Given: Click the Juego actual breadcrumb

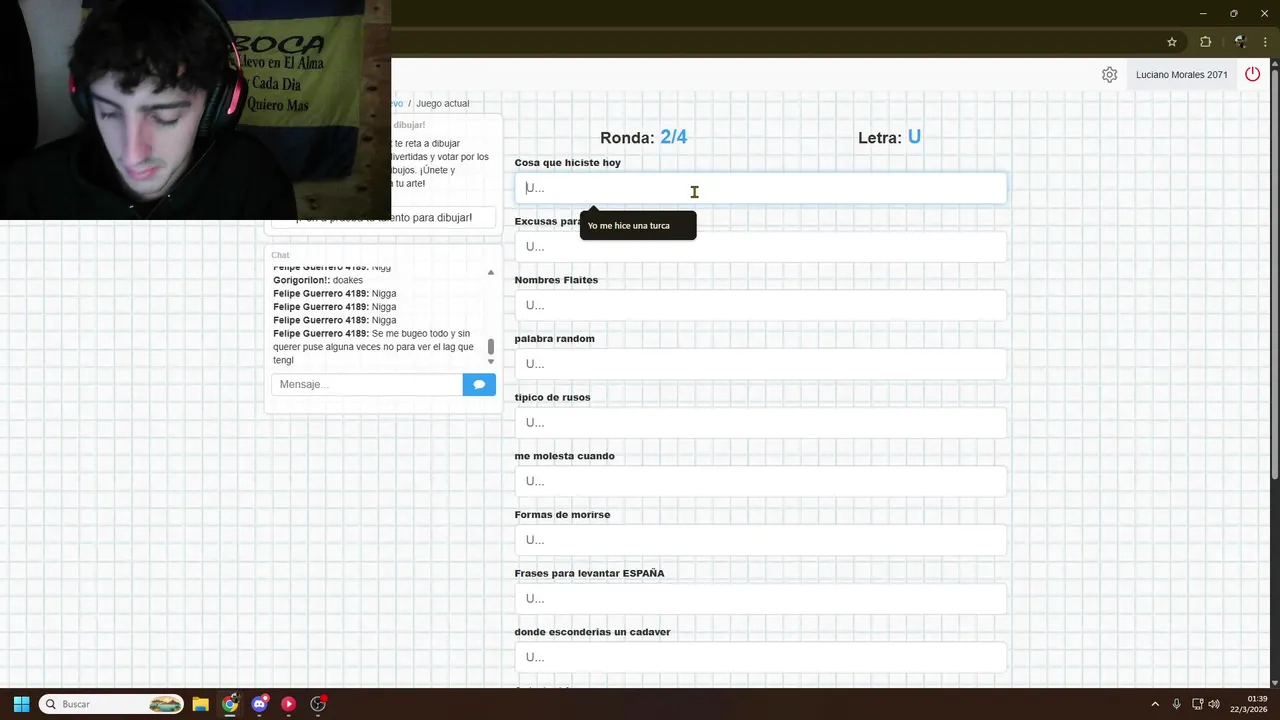Looking at the screenshot, I should [442, 103].
